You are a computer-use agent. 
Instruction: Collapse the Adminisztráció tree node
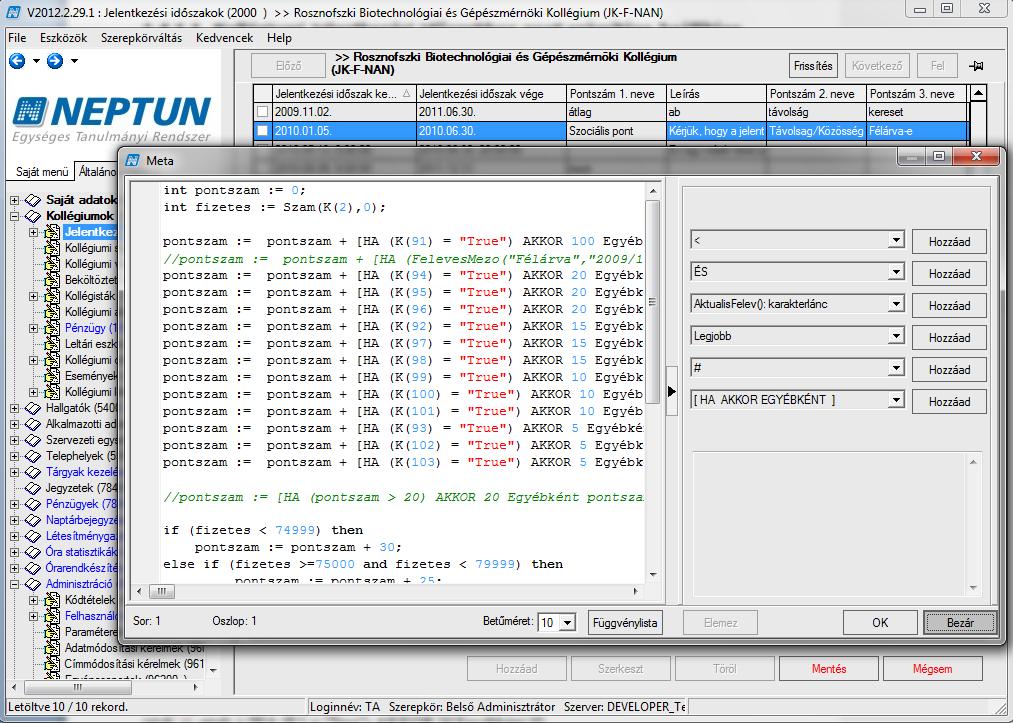click(x=14, y=585)
